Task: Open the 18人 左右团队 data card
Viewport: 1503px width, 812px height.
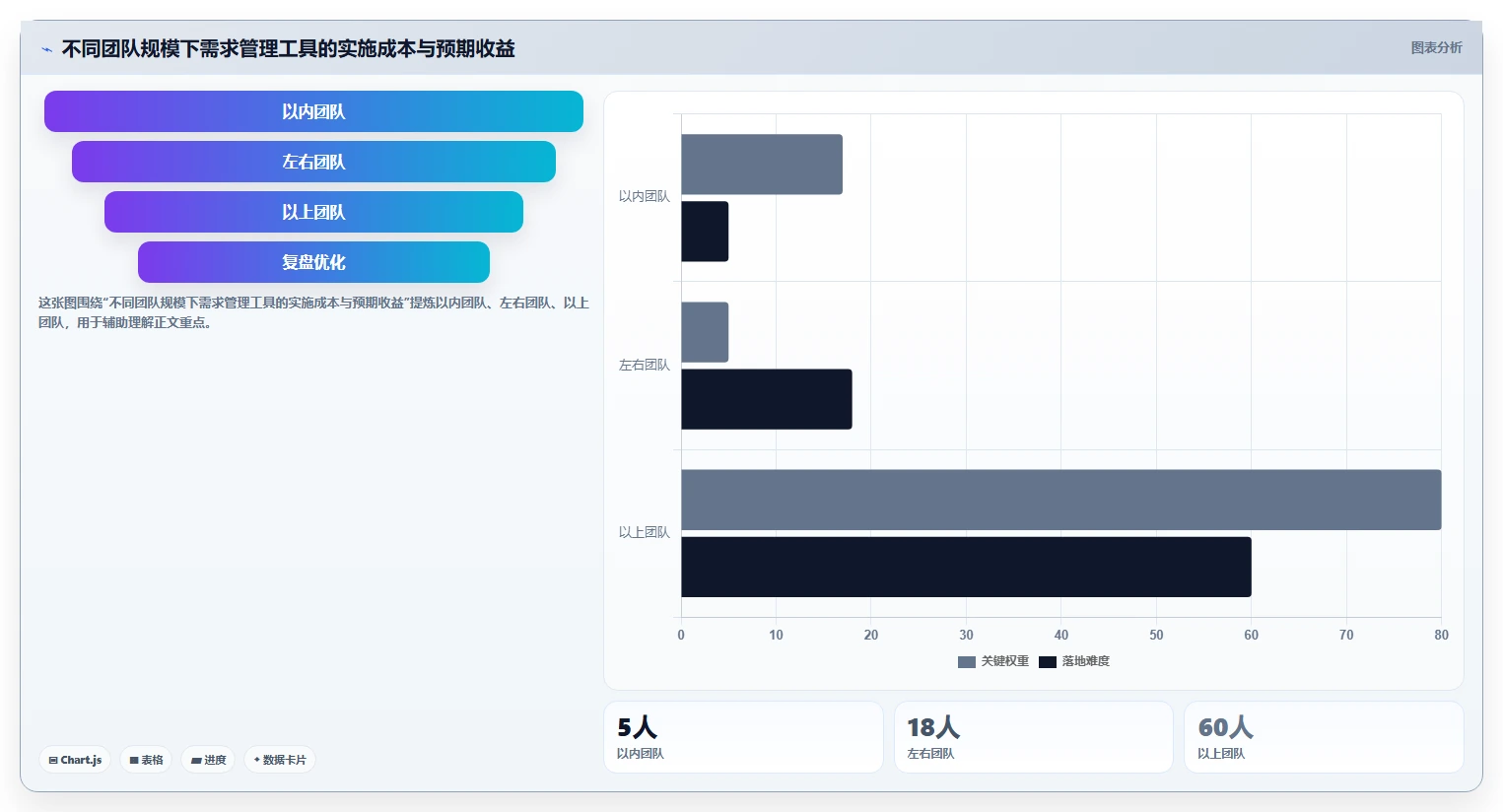Action: click(1034, 737)
